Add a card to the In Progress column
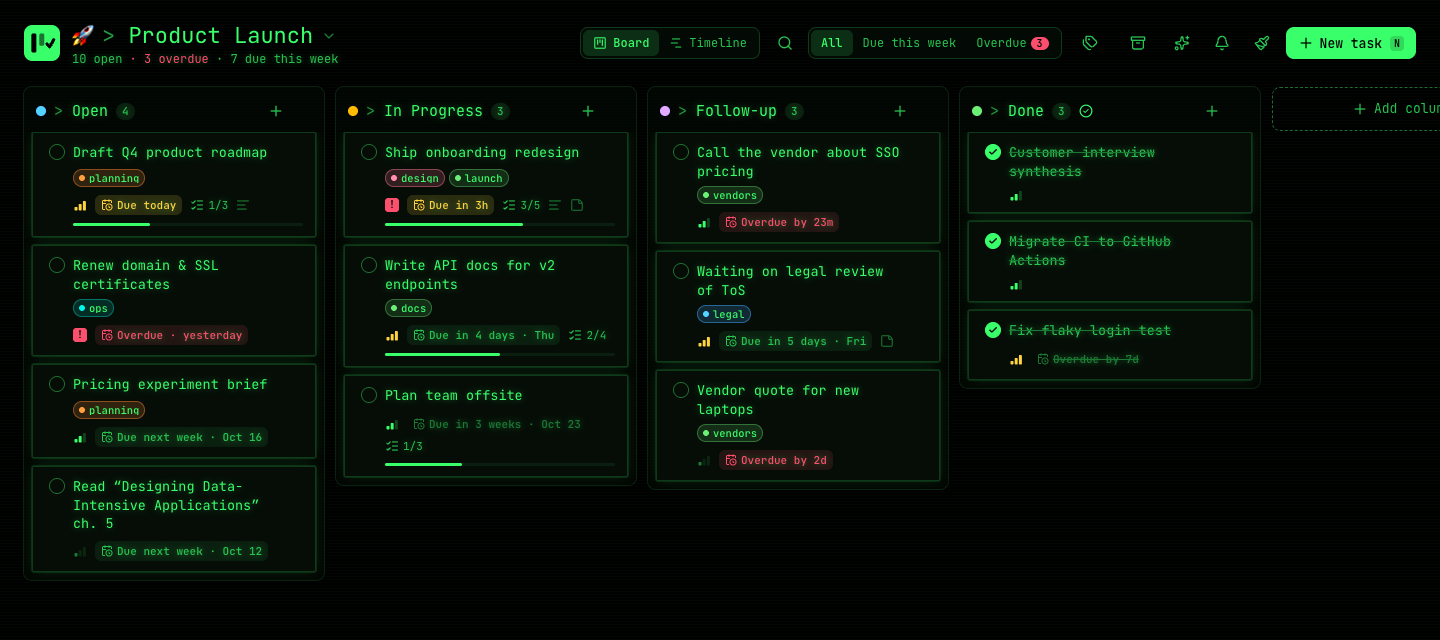Screen dimensions: 1440x640 click(x=588, y=111)
